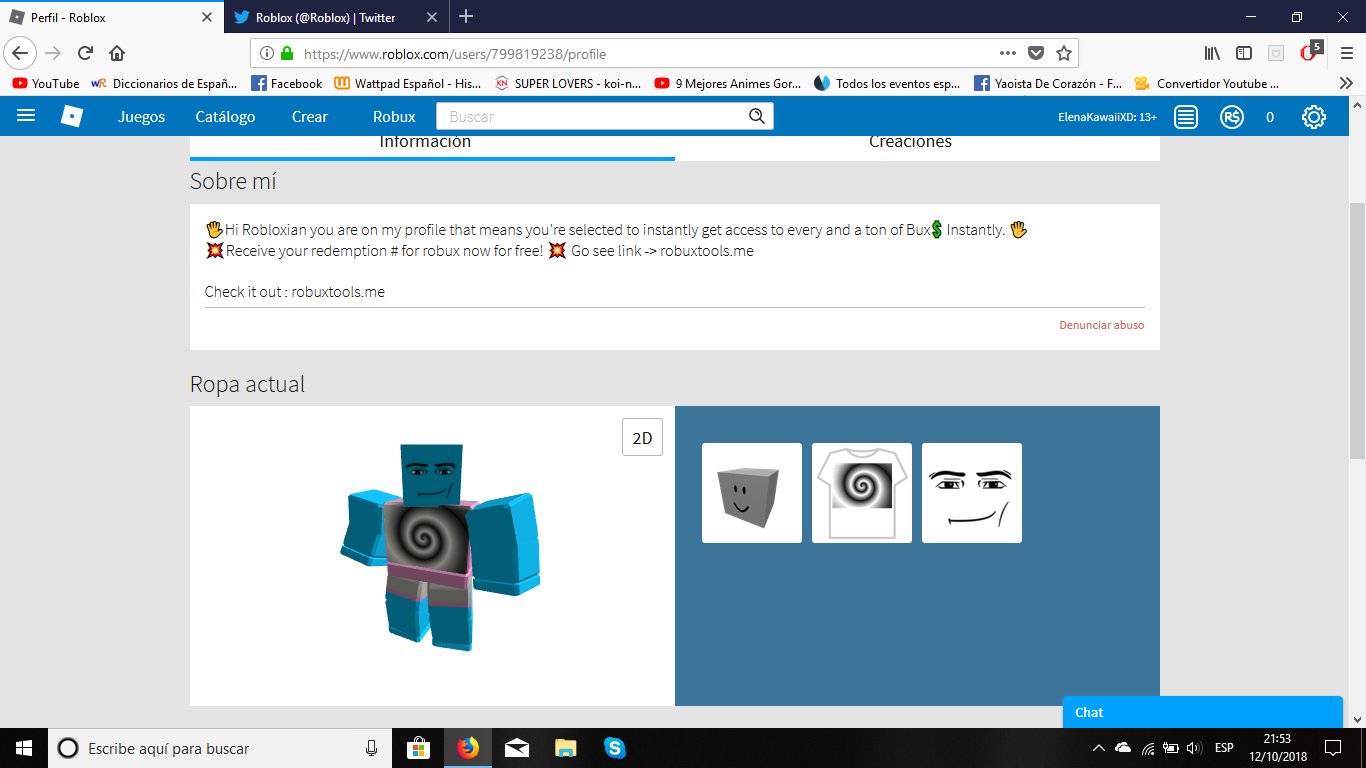The image size is (1366, 768).
Task: Bookmark this page with the star icon
Action: click(1064, 53)
